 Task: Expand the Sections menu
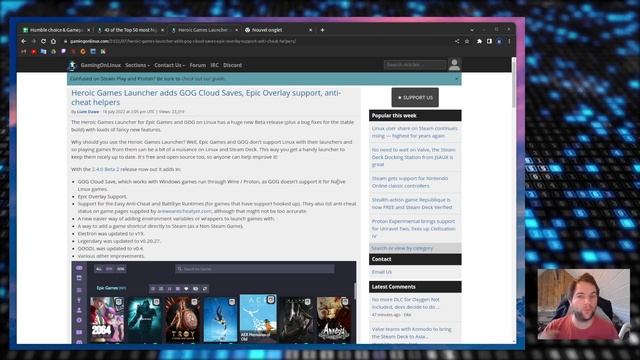137,65
